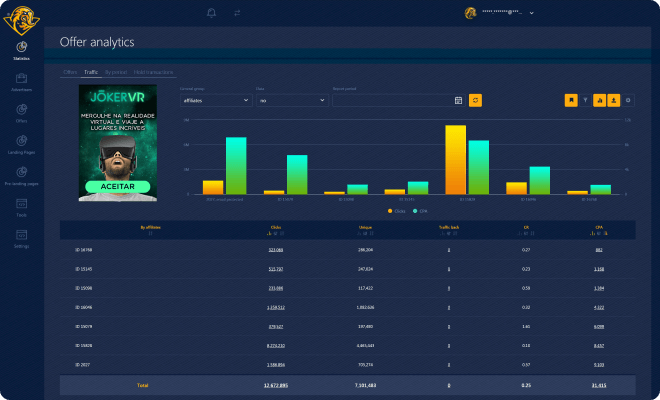This screenshot has height=400, width=660.
Task: Open the Statistics section in sidebar
Action: coord(21,49)
